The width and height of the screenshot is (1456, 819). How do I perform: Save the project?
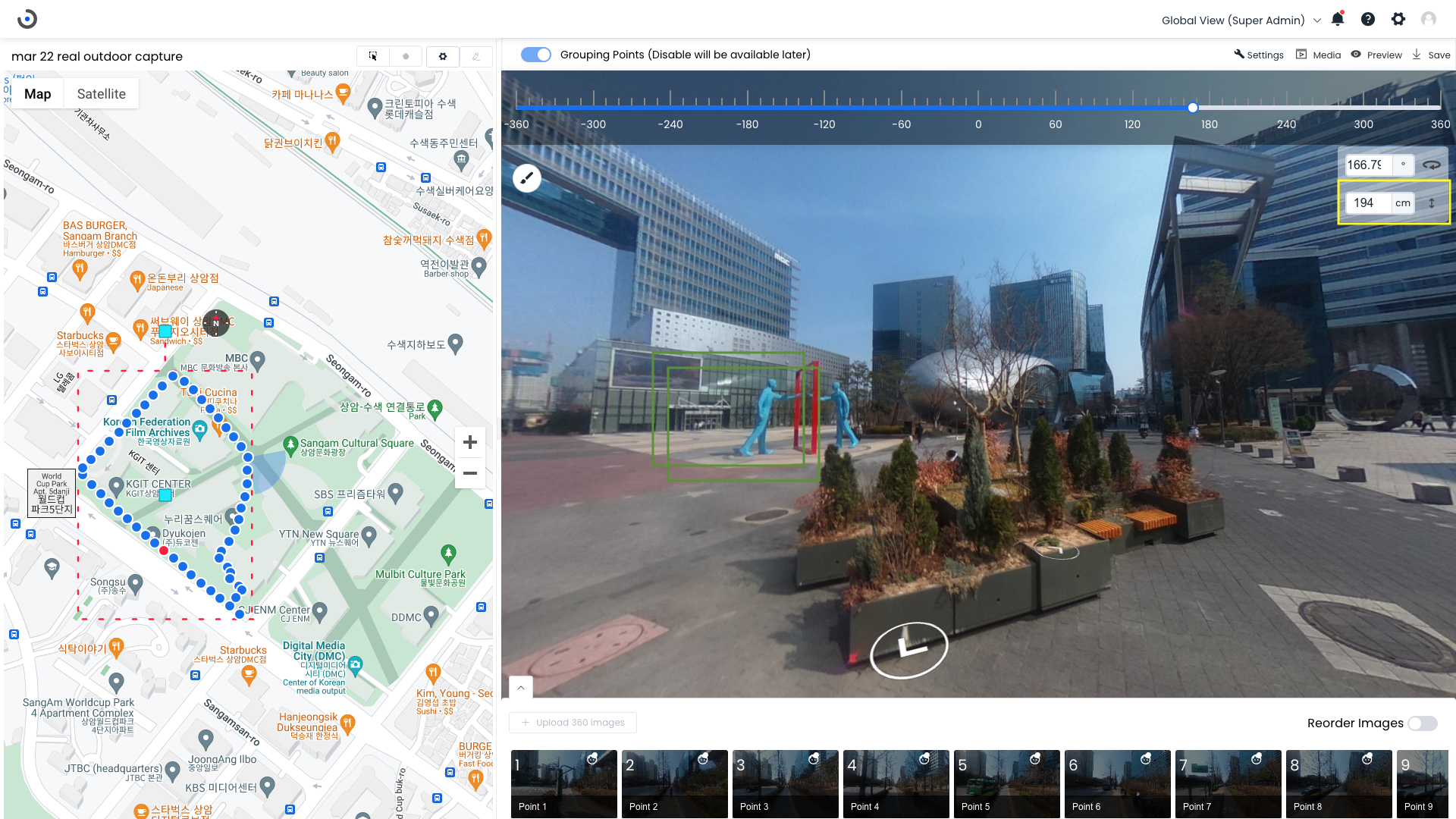[1431, 55]
